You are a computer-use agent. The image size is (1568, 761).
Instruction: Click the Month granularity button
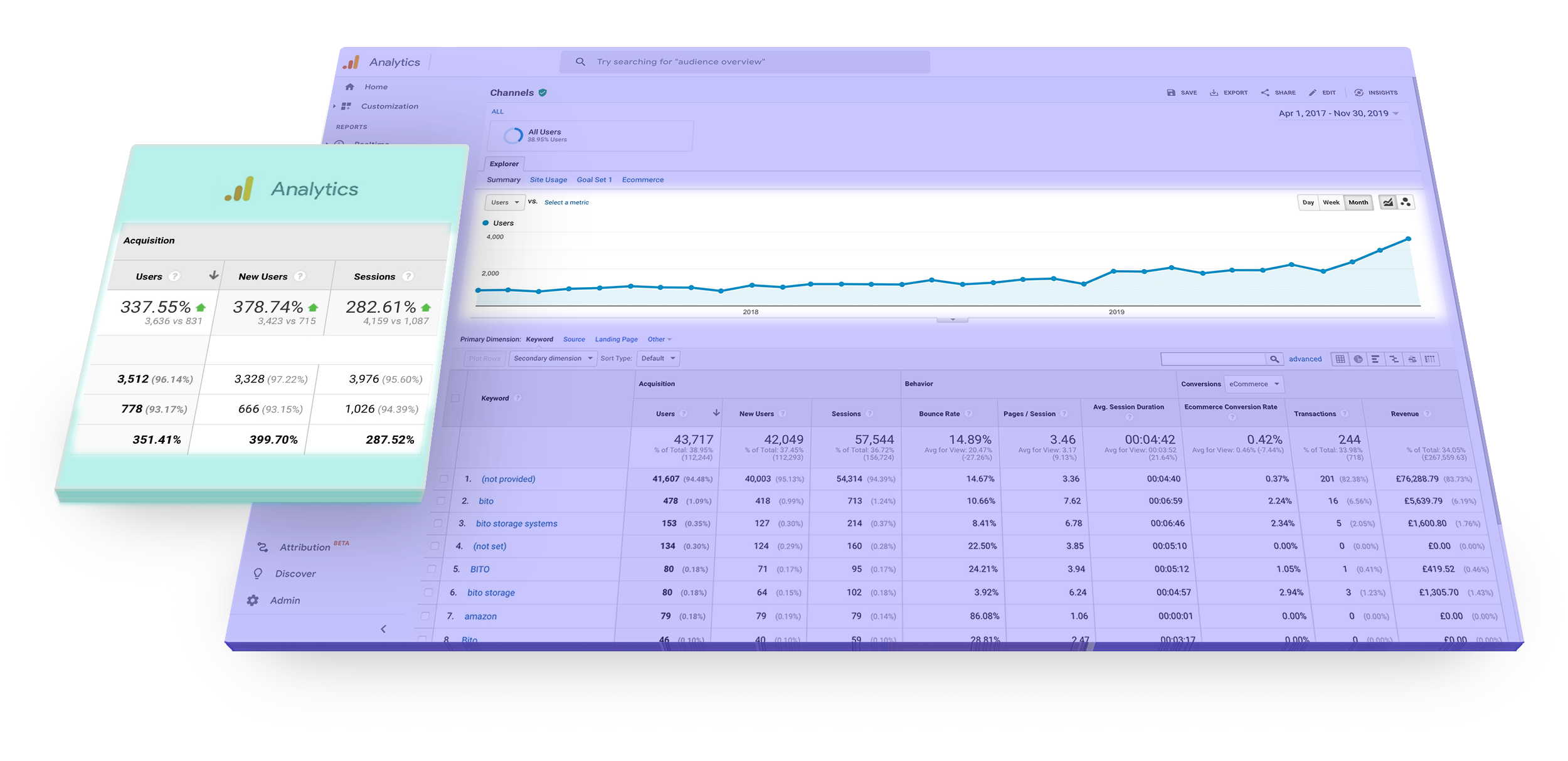[x=1359, y=202]
